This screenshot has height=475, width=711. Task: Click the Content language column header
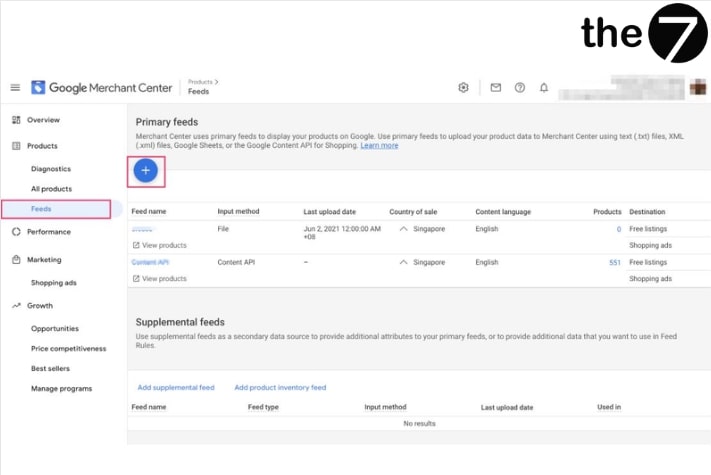(x=503, y=212)
